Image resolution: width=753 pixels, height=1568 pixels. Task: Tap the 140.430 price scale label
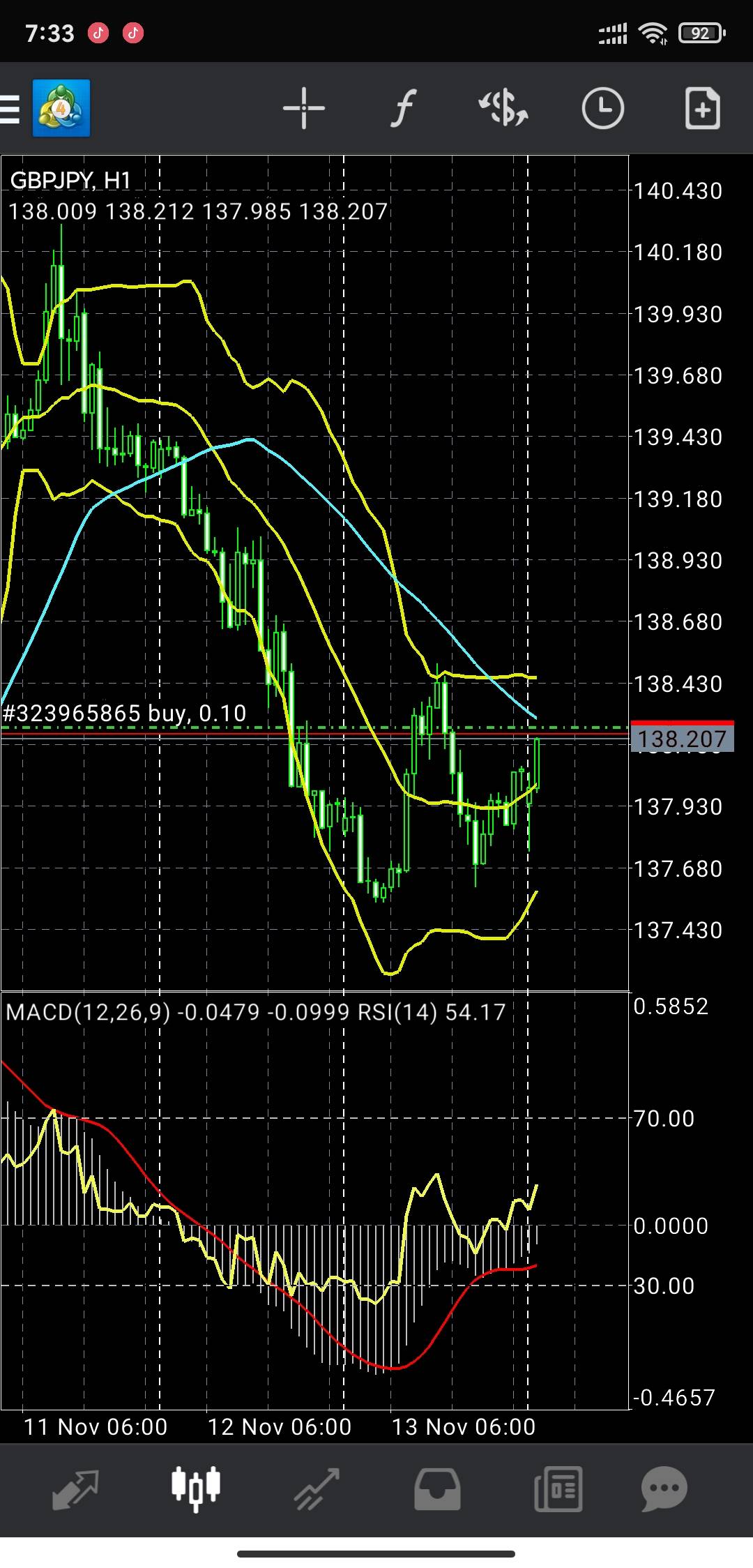pos(678,191)
